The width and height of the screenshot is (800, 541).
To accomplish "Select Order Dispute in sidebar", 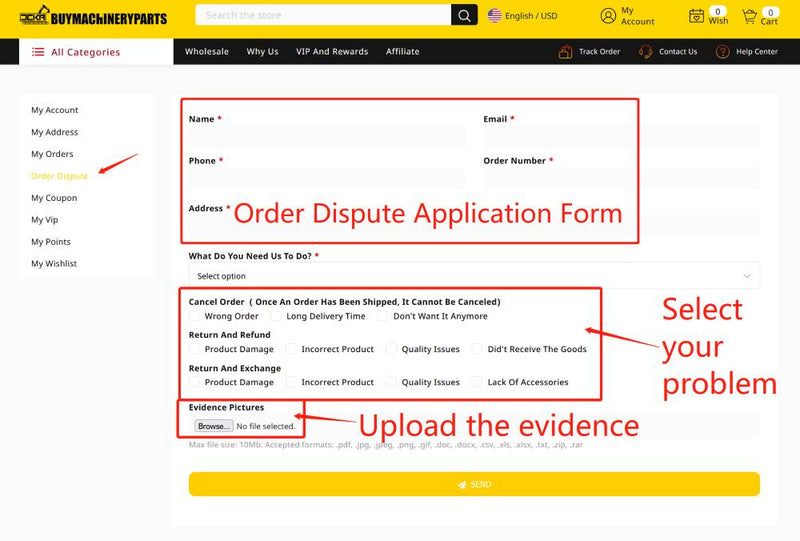I will pyautogui.click(x=60, y=176).
